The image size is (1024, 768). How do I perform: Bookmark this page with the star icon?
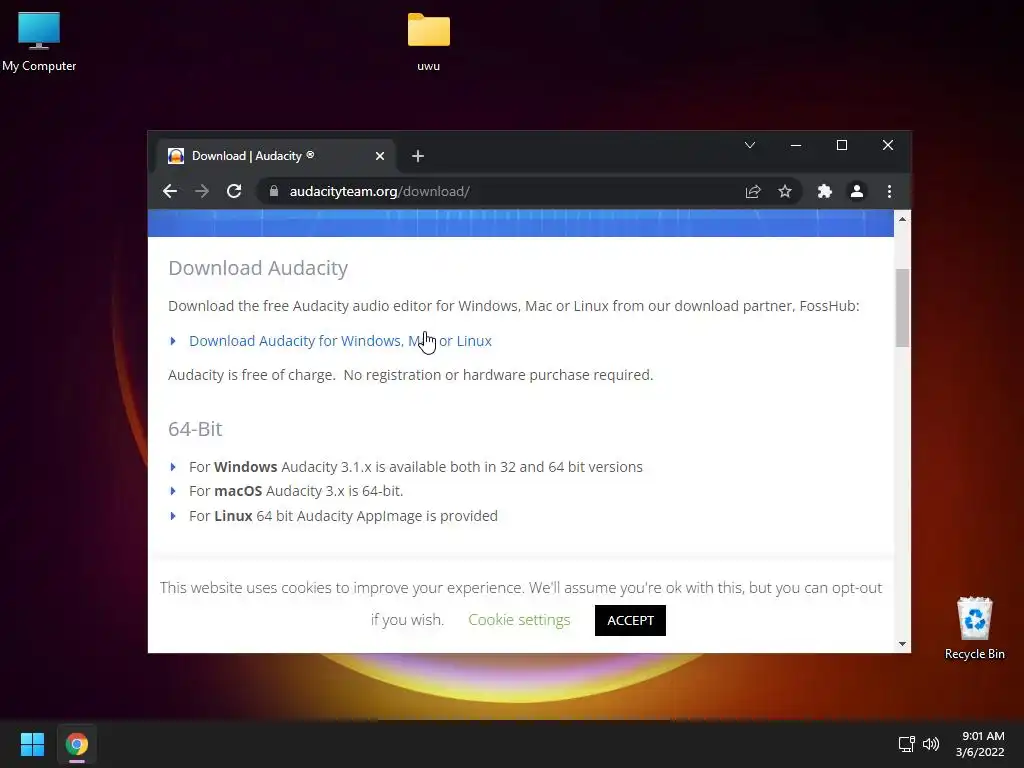[785, 191]
